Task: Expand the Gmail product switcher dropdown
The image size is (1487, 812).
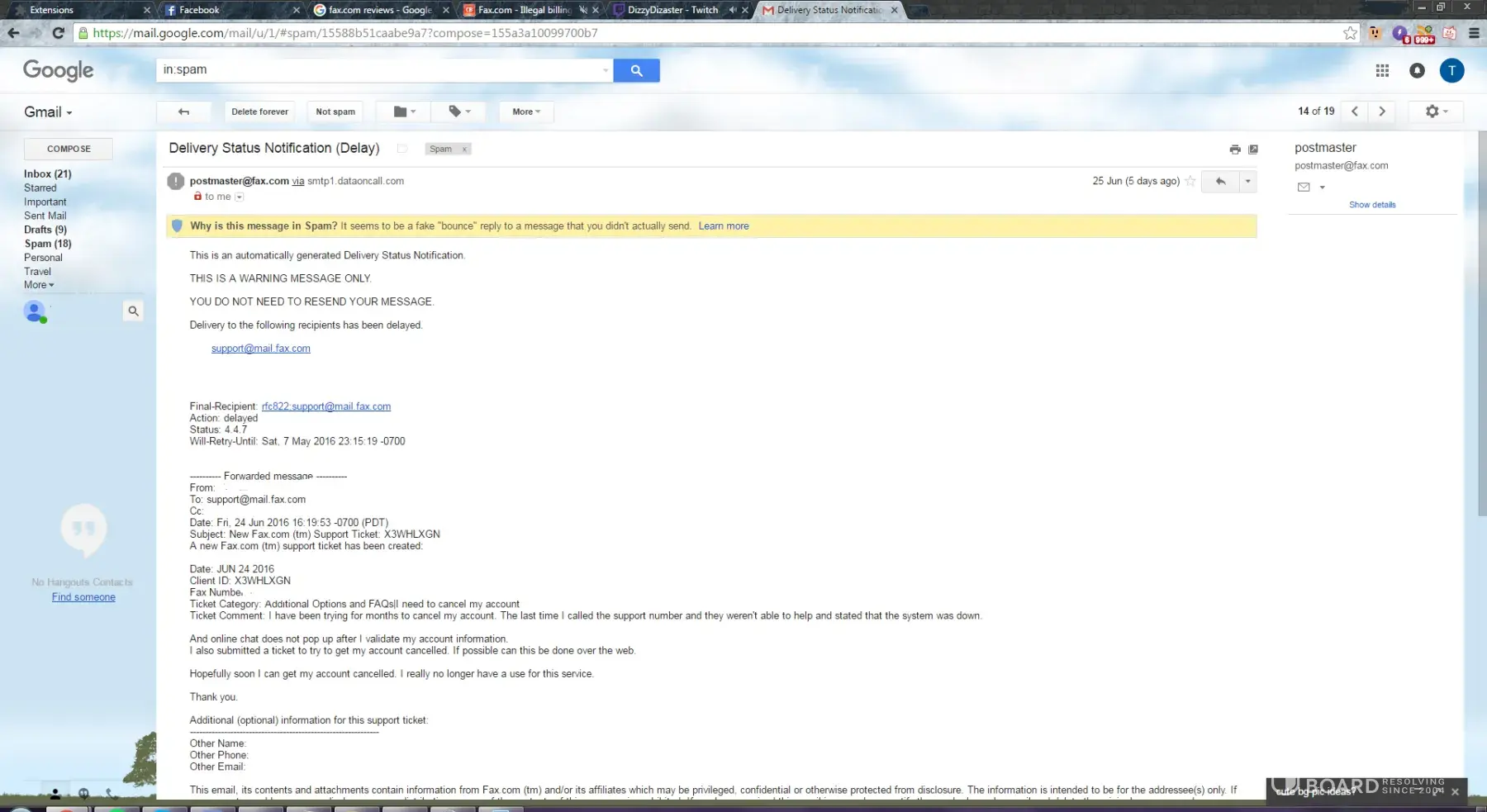Action: point(48,112)
